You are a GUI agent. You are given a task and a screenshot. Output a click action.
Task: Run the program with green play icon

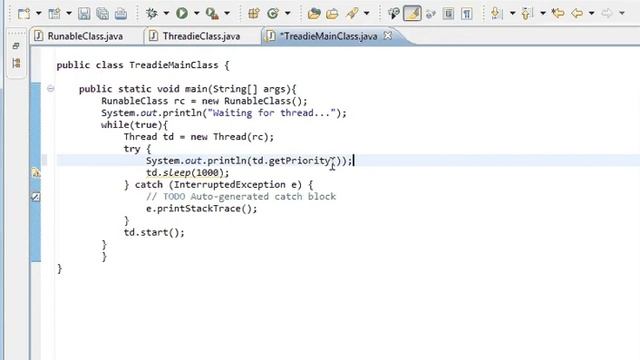pos(182,13)
